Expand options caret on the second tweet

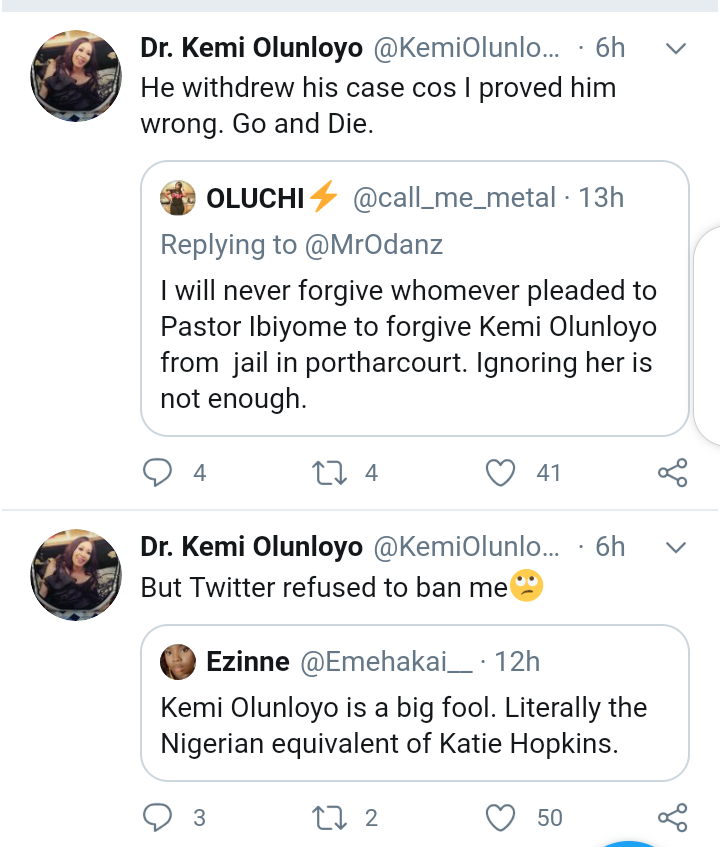point(676,547)
